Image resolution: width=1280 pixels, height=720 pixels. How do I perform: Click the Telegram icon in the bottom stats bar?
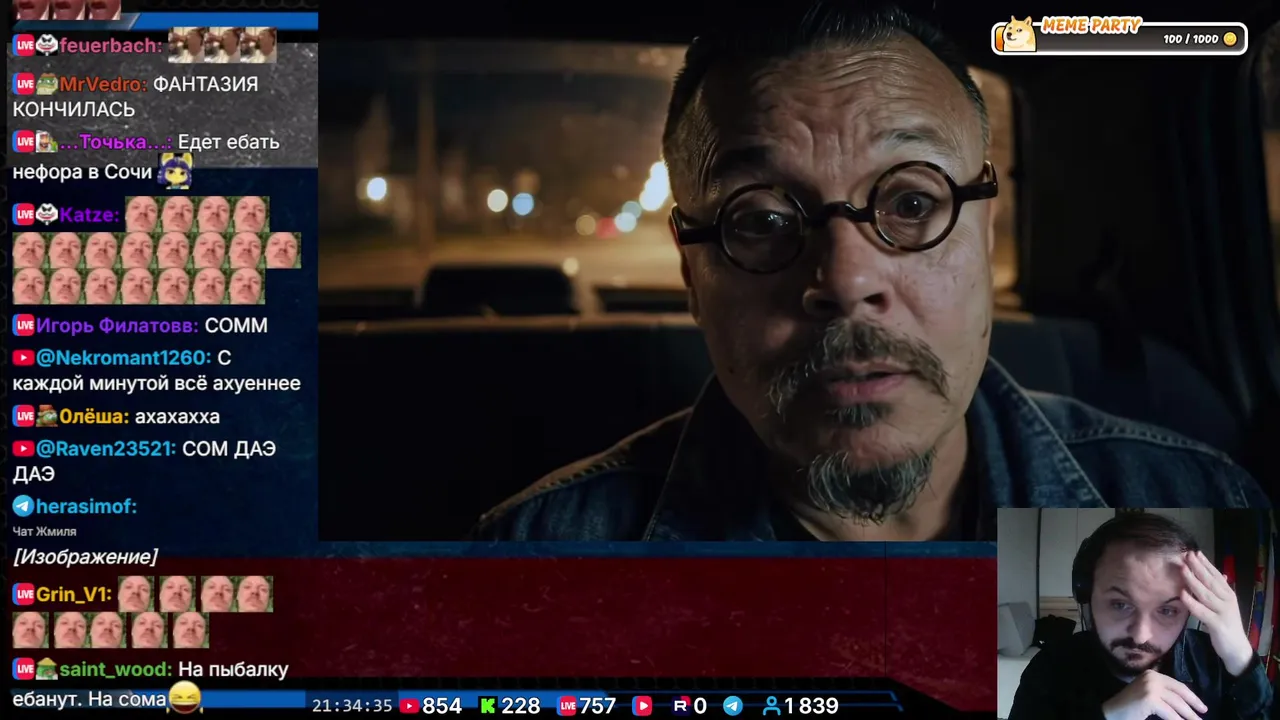pos(733,706)
